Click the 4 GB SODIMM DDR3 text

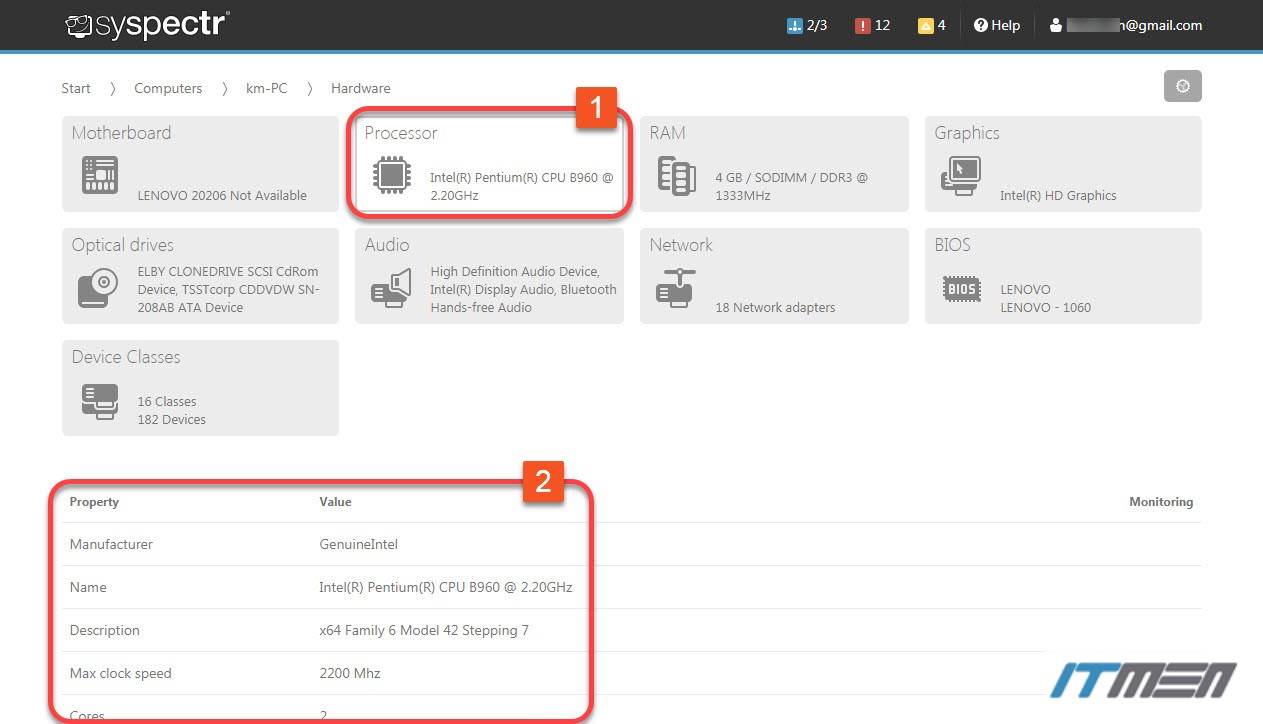coord(791,187)
